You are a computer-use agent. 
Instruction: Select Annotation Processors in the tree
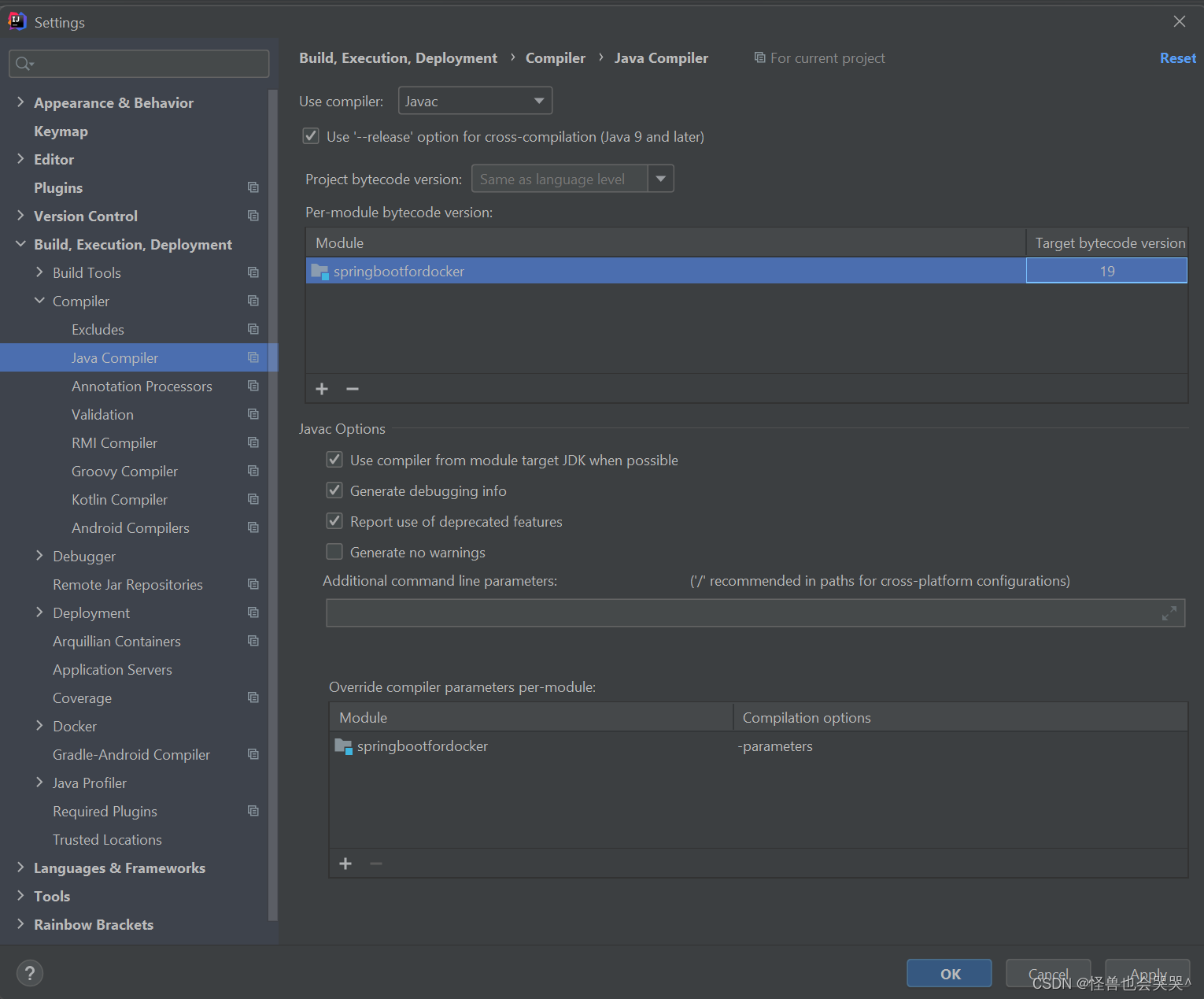[x=142, y=387]
